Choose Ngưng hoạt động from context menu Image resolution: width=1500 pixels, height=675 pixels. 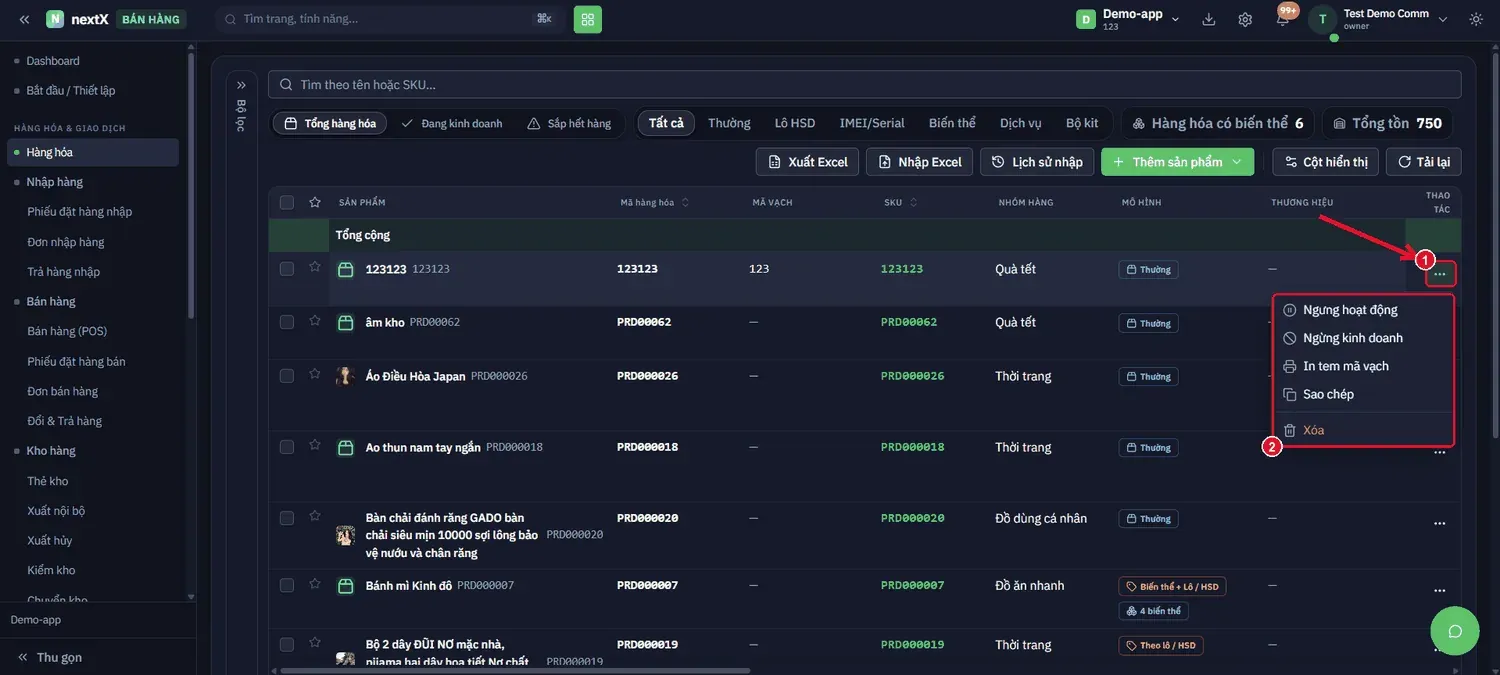1364,310
